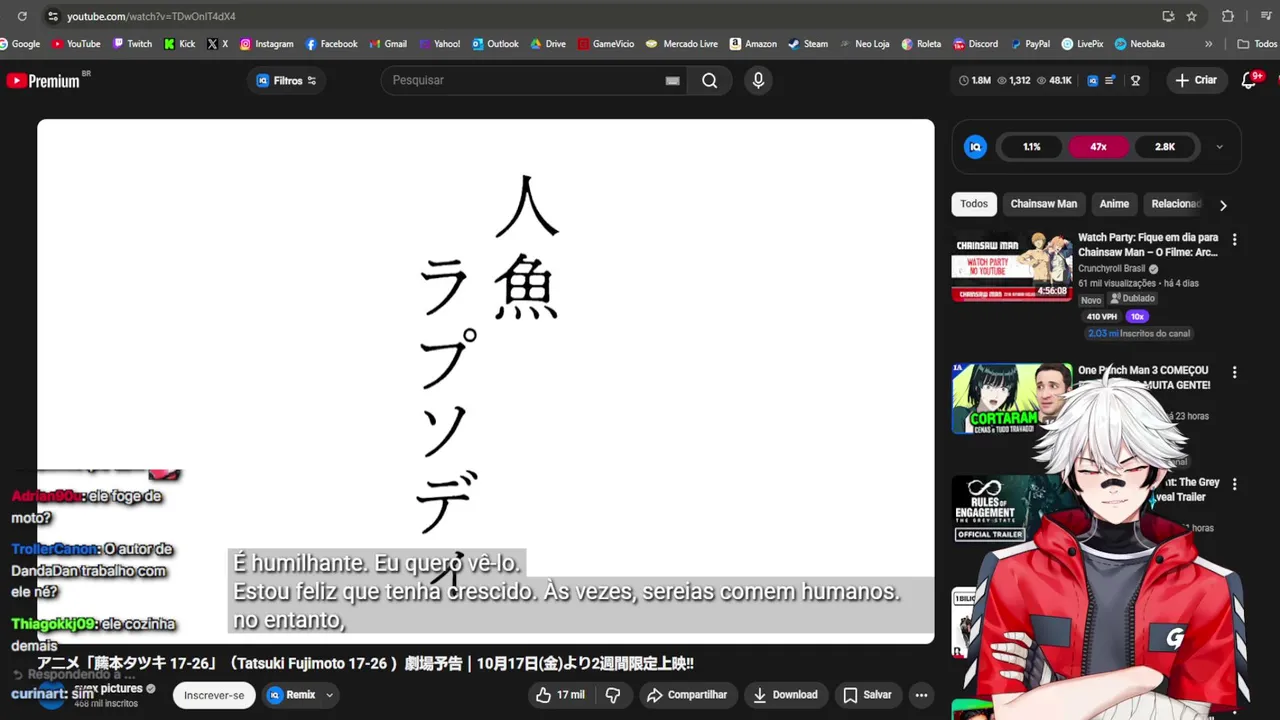Click the install/cast icon in address bar
The width and height of the screenshot is (1280, 720).
[1168, 16]
